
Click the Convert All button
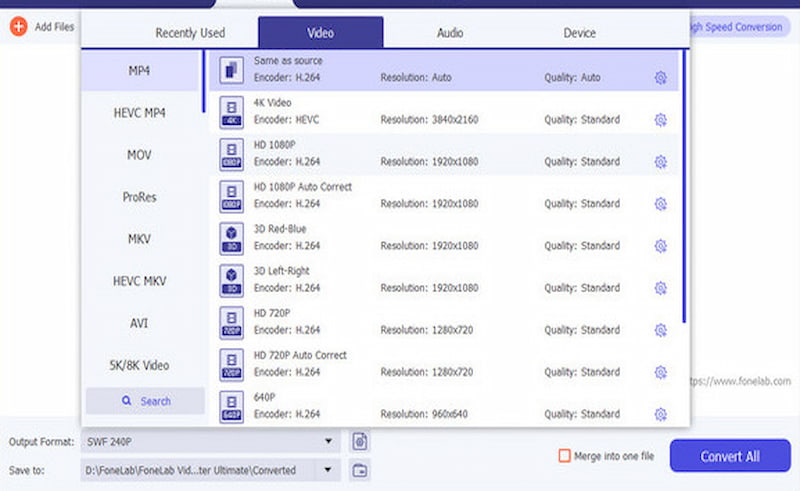click(x=730, y=456)
